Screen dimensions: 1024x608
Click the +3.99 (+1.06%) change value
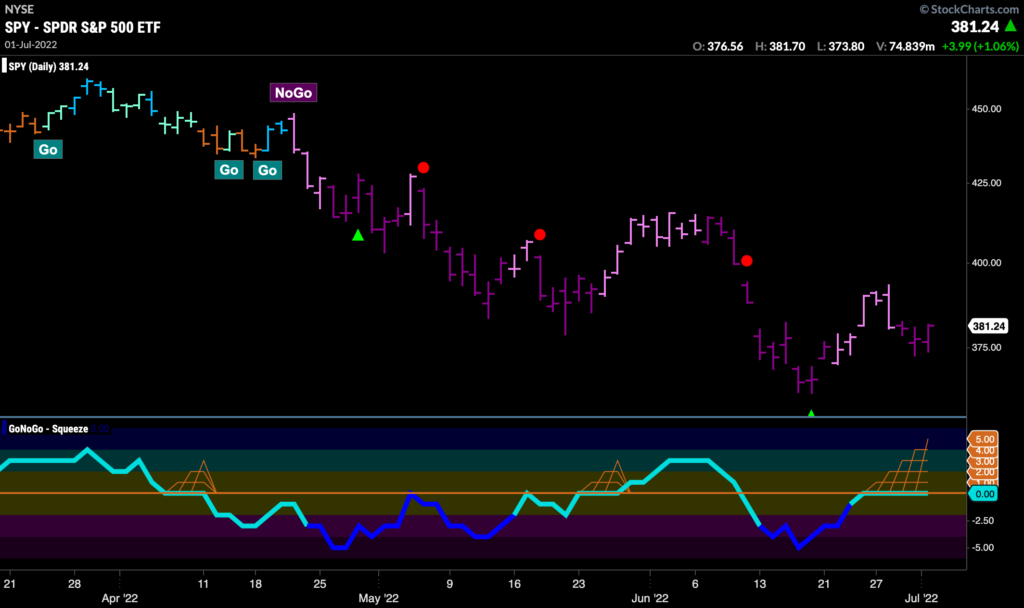pos(980,46)
